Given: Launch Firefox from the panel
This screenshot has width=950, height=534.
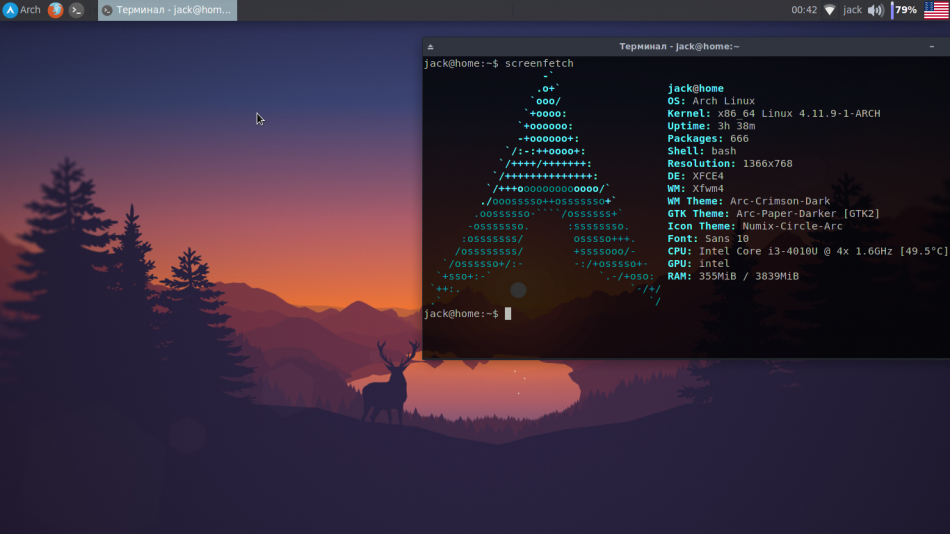Looking at the screenshot, I should pos(56,10).
